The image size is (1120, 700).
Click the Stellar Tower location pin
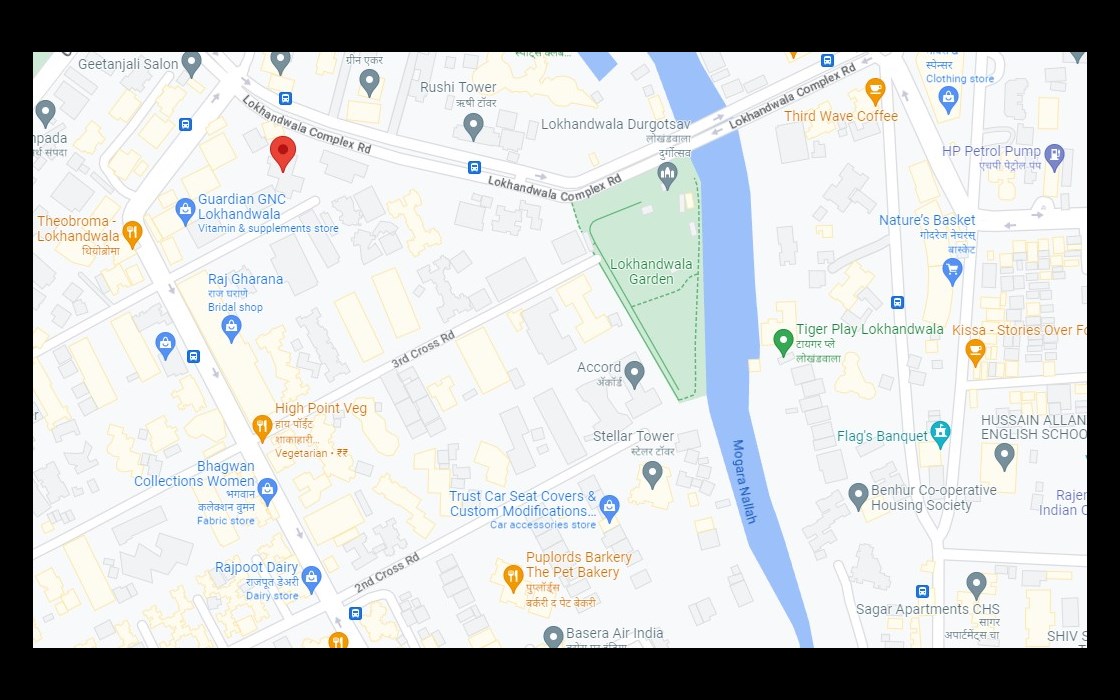click(x=652, y=474)
